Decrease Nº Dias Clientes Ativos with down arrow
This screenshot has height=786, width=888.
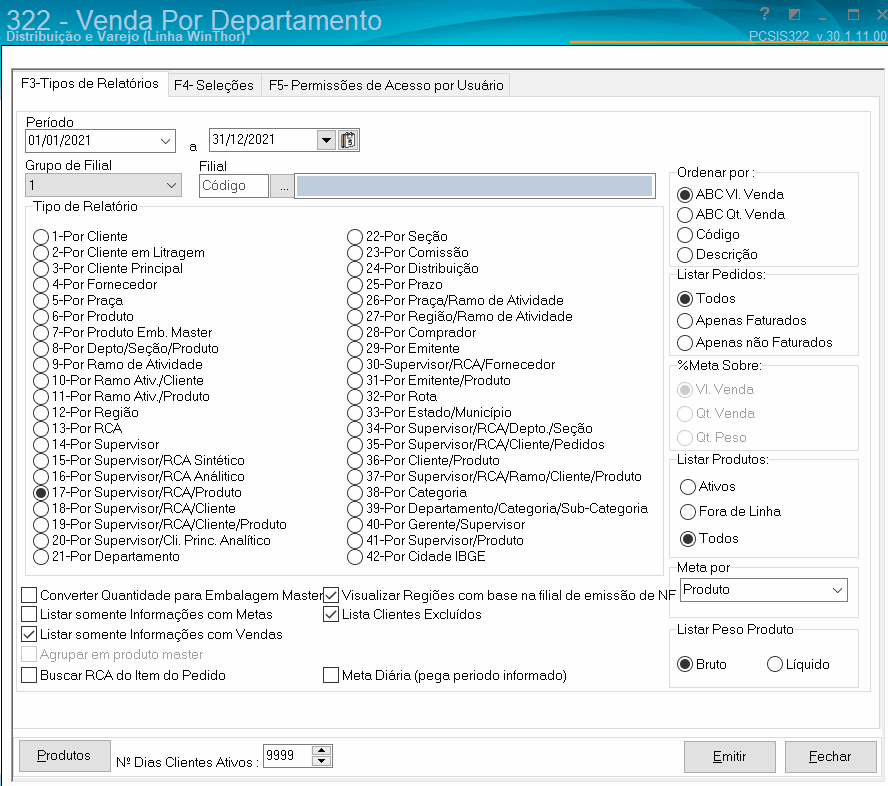tap(322, 761)
